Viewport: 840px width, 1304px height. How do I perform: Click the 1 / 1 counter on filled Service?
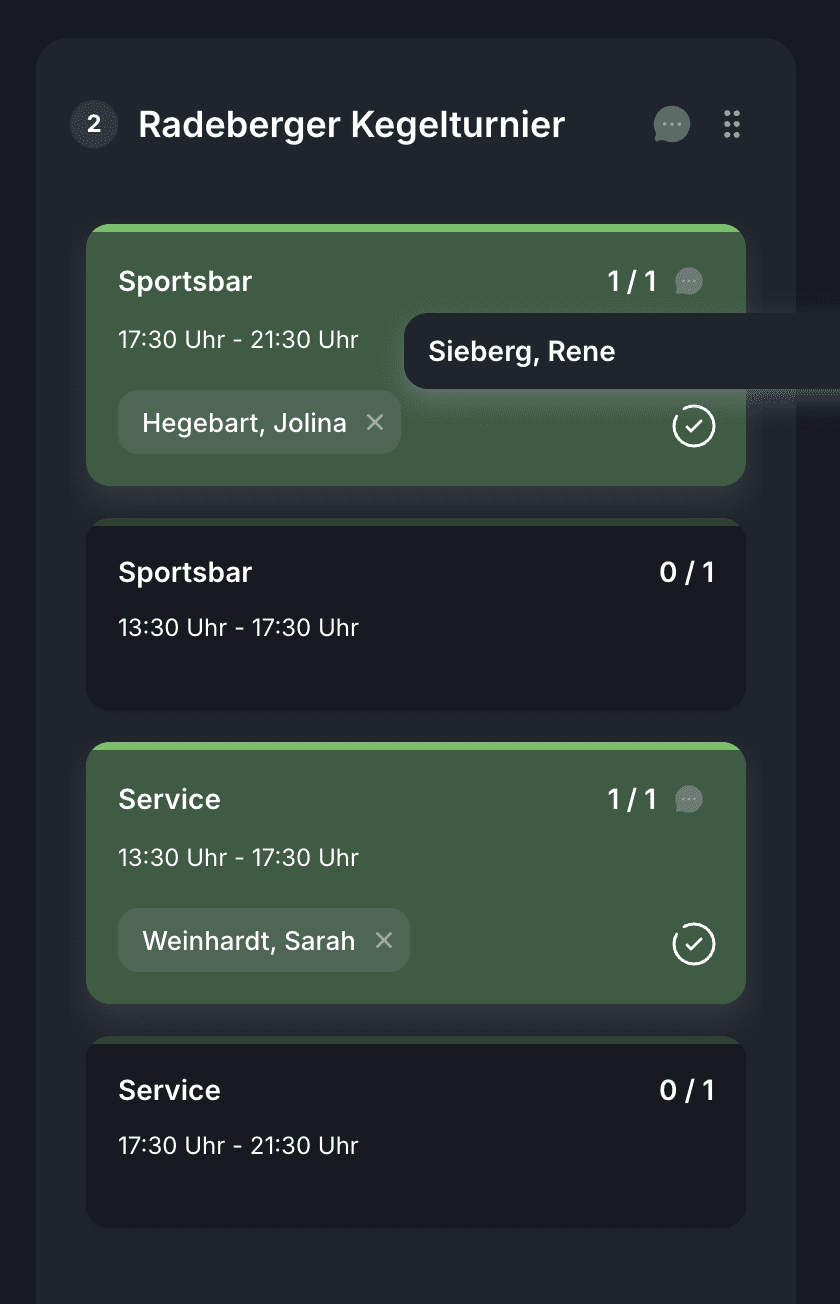632,800
